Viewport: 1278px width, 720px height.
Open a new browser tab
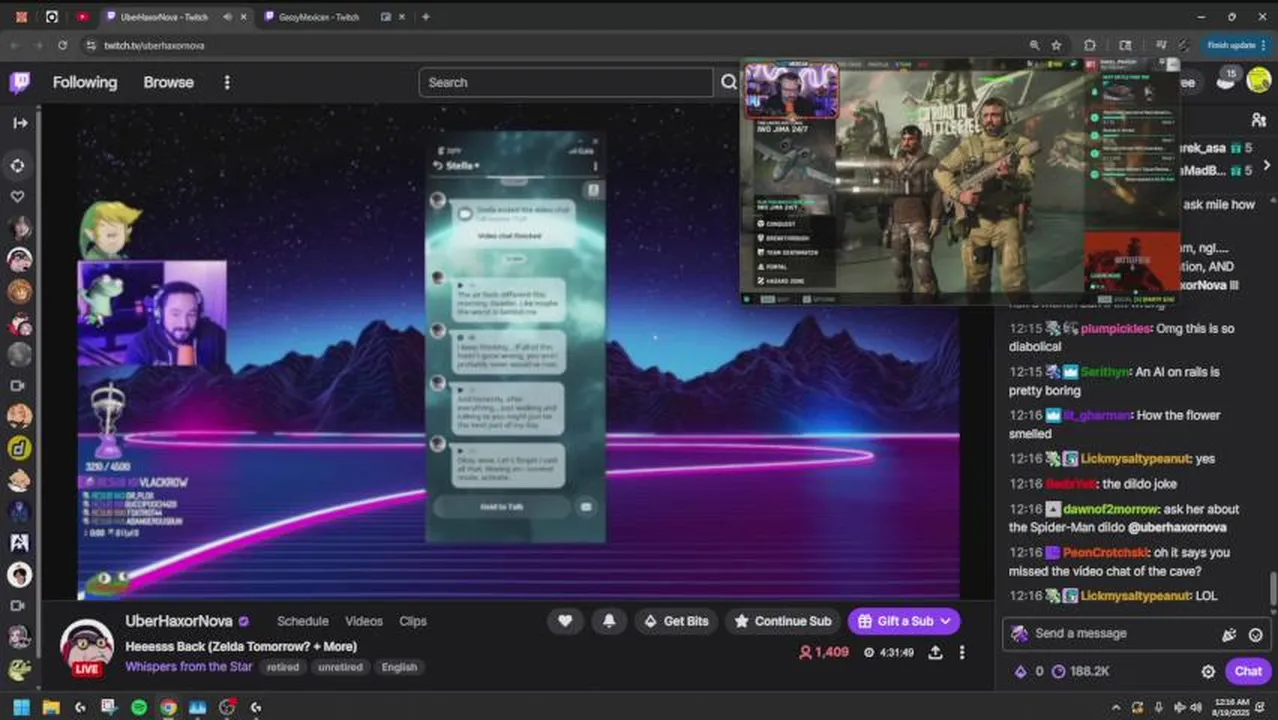tap(425, 17)
